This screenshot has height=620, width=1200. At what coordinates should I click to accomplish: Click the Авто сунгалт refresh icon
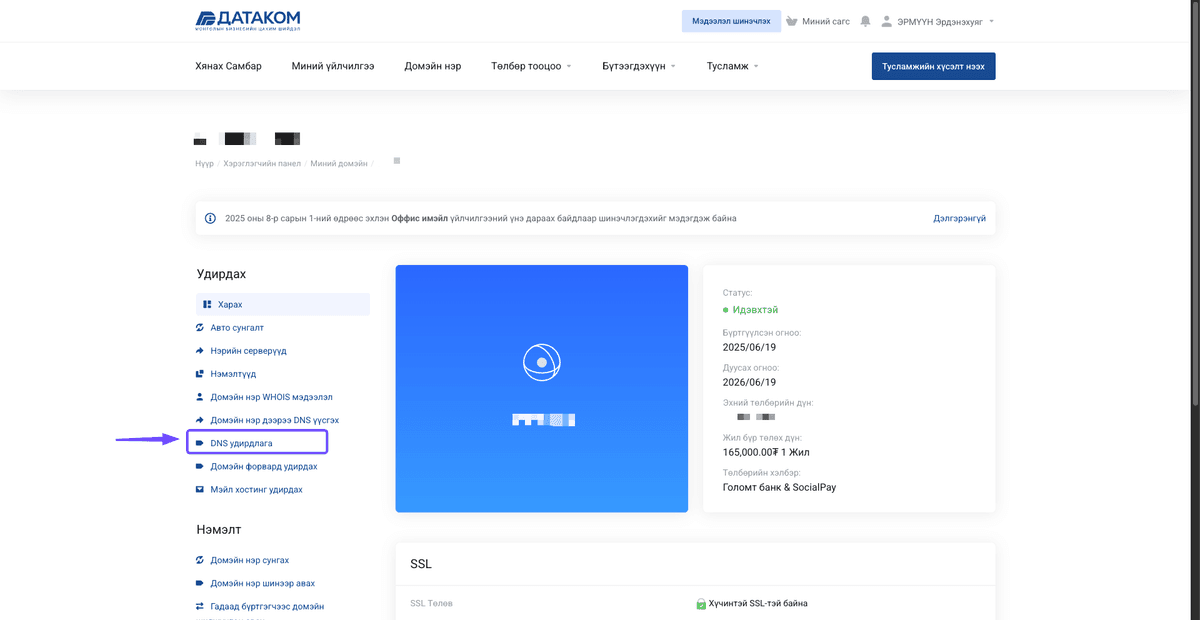click(200, 328)
